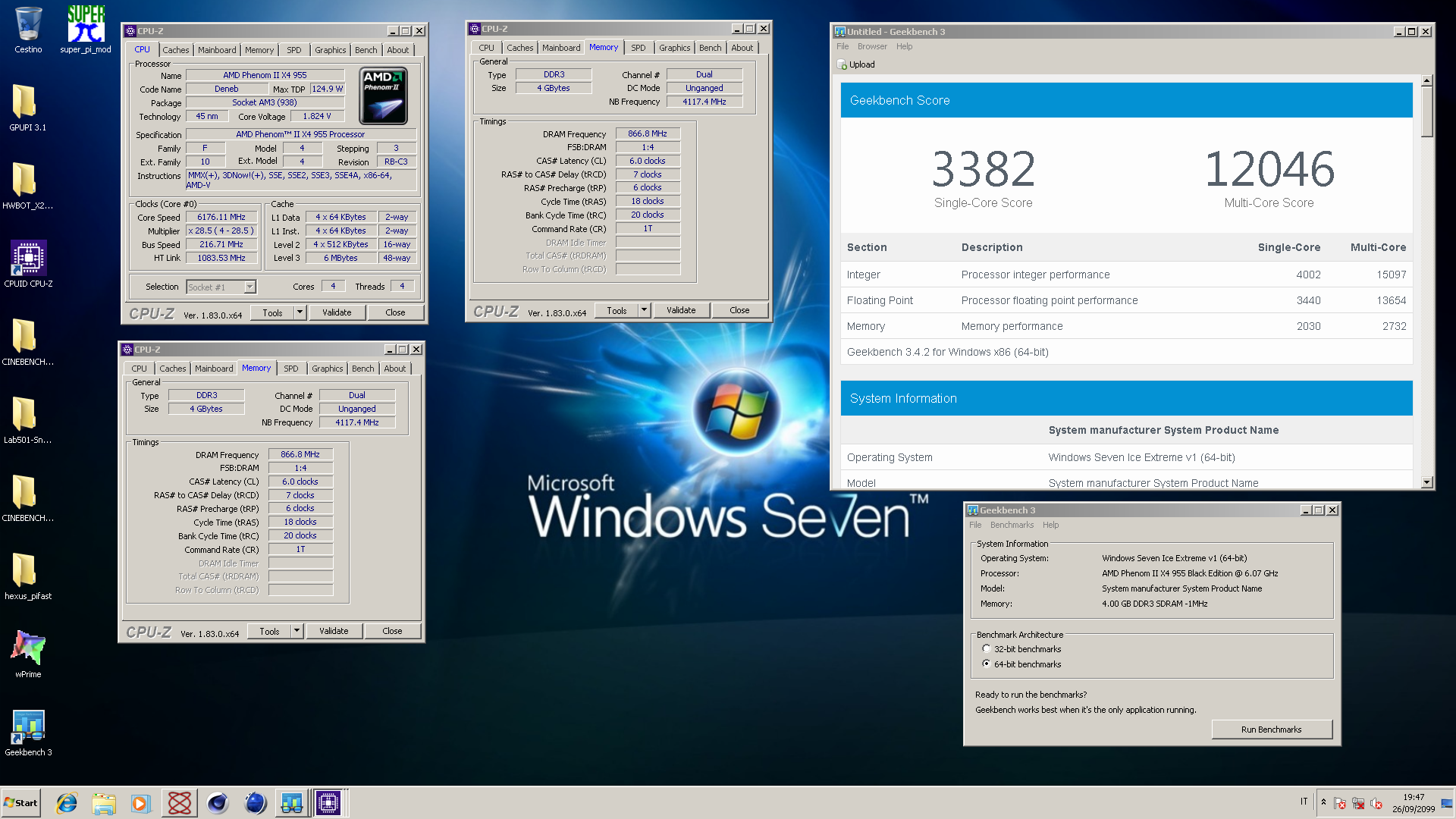Open About tab in bottom-left CPU-Z window

click(394, 369)
